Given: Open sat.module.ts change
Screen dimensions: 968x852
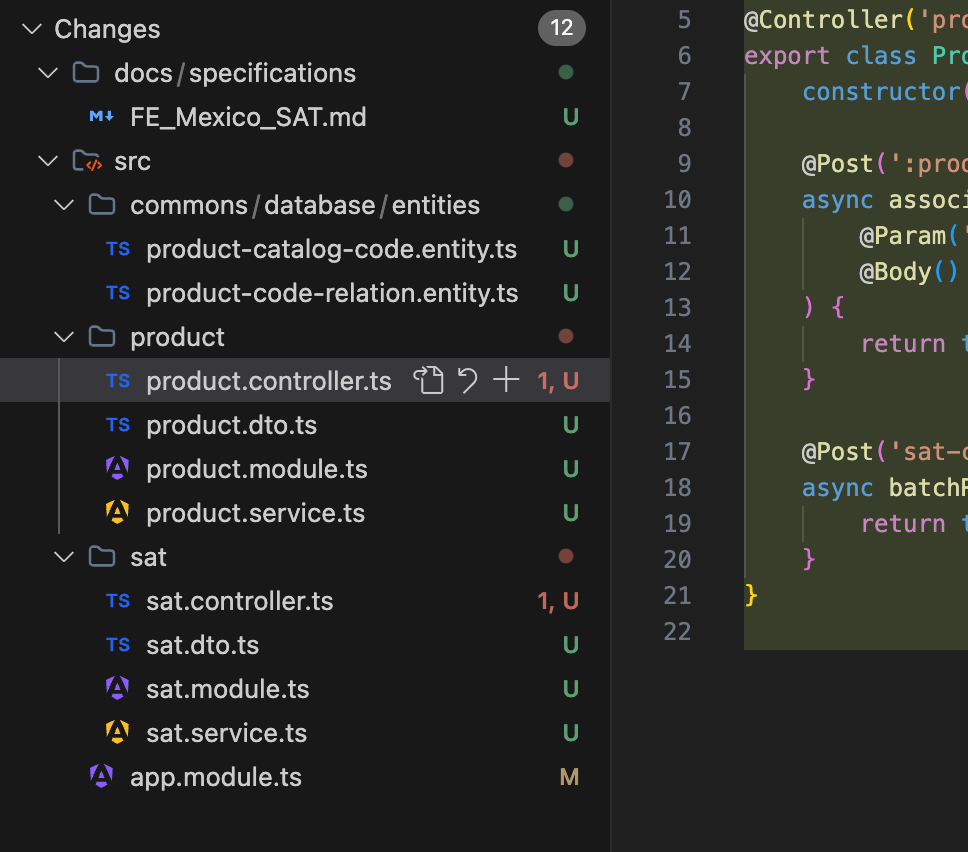Looking at the screenshot, I should (x=305, y=688).
